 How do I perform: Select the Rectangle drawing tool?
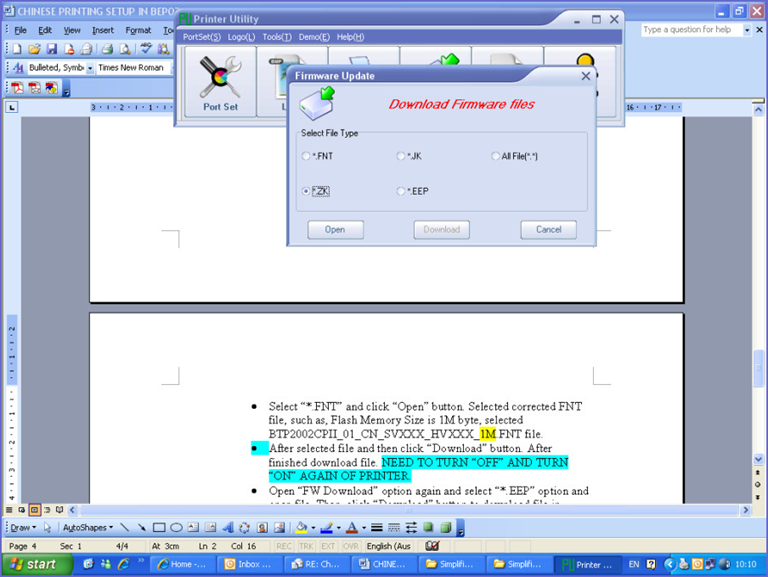click(159, 527)
